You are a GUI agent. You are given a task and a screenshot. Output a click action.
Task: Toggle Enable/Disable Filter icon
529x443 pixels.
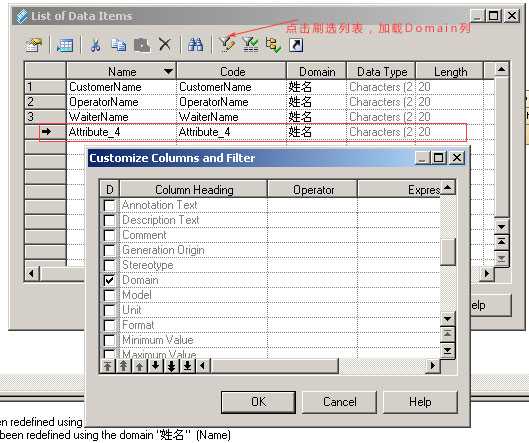[250, 45]
